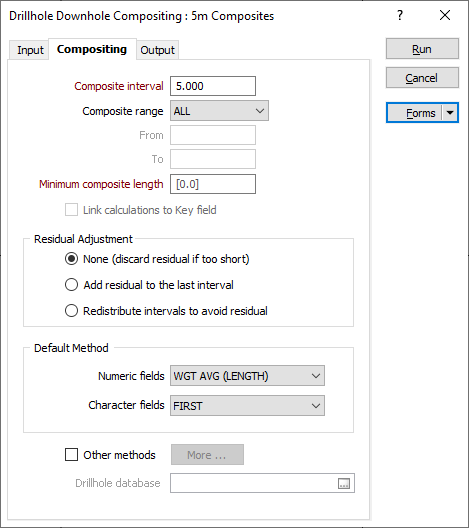Open the Numeric fields method dropdown
Image resolution: width=470 pixels, height=528 pixels.
247,376
